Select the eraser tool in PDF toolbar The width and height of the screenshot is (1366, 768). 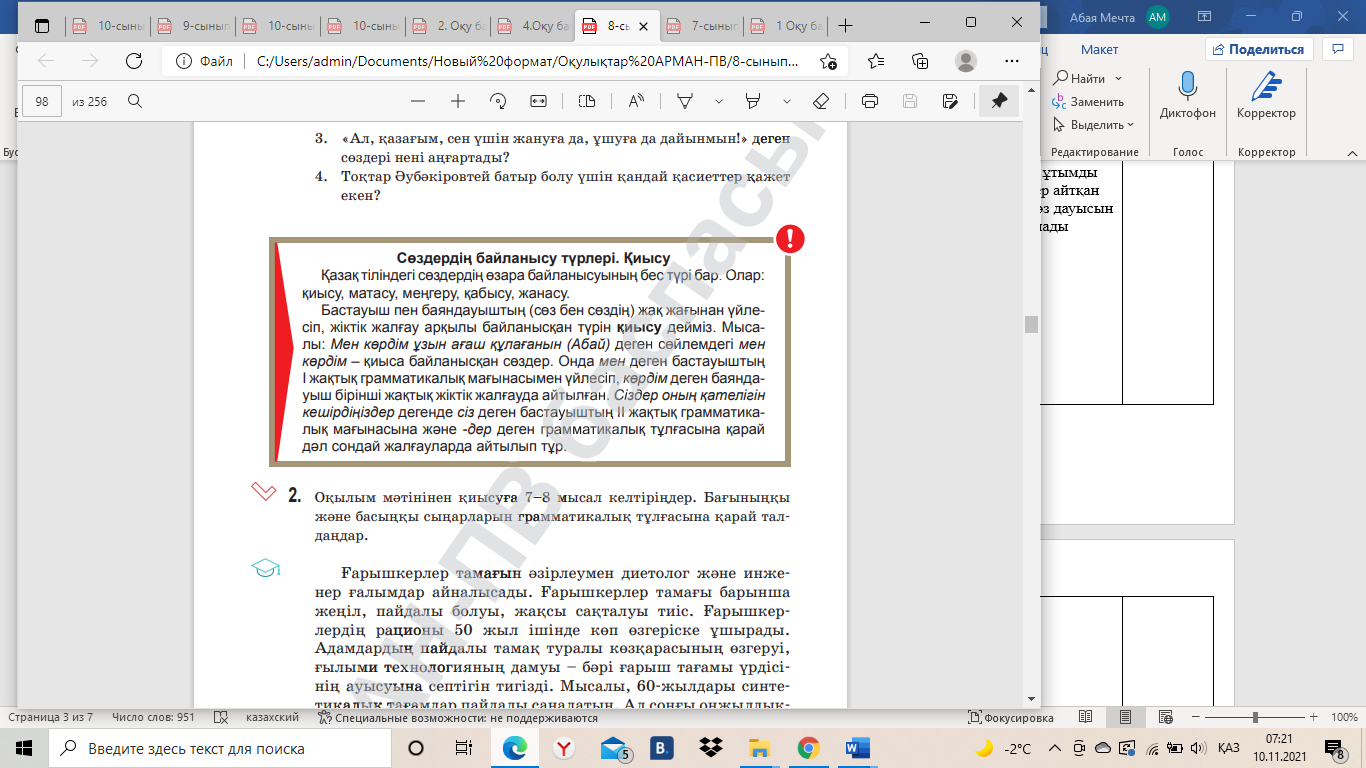[x=821, y=101]
